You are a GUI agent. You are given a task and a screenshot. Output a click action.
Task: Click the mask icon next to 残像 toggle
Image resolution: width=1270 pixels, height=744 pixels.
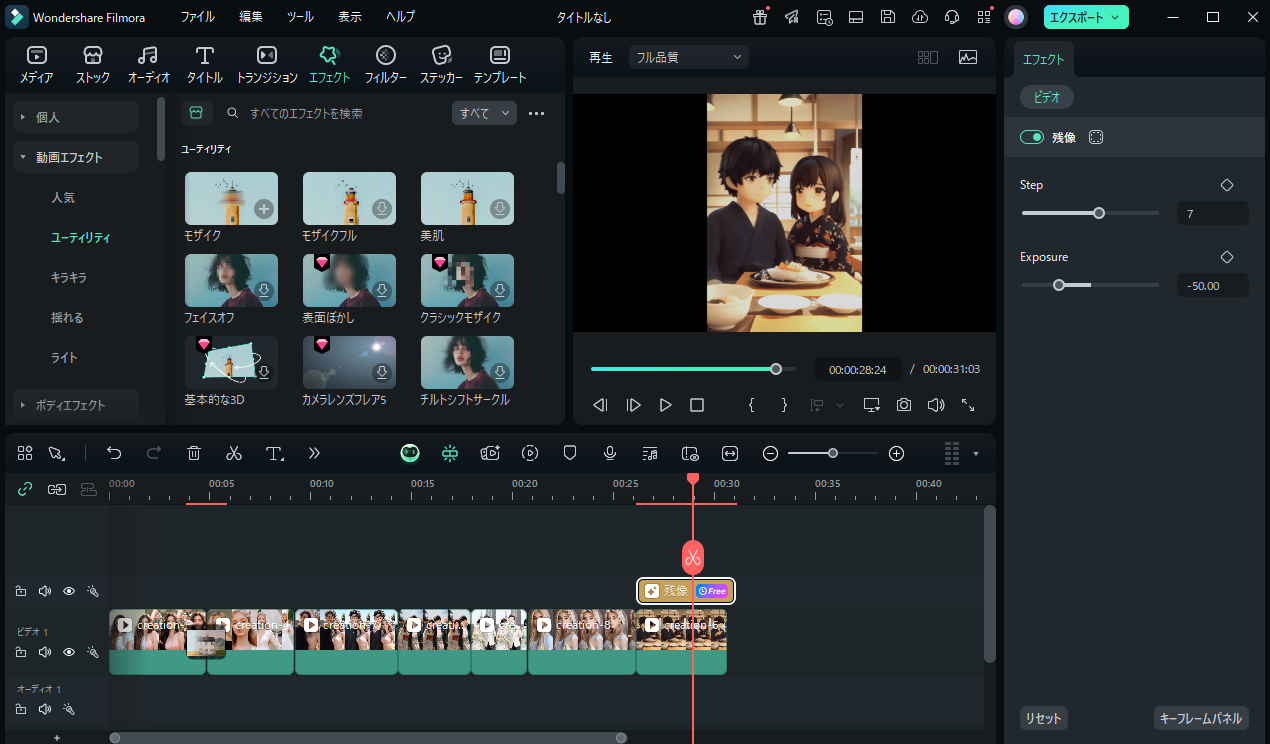[1096, 137]
